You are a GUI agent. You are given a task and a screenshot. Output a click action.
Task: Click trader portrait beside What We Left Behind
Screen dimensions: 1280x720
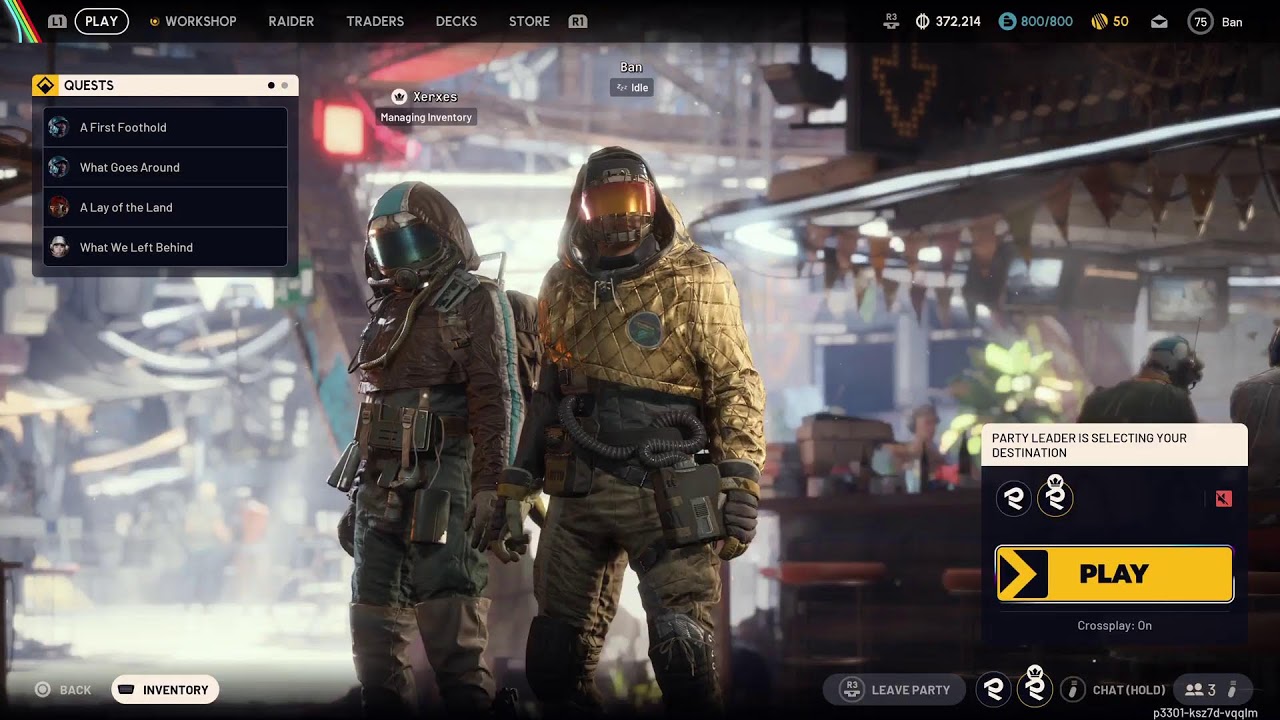(x=59, y=247)
